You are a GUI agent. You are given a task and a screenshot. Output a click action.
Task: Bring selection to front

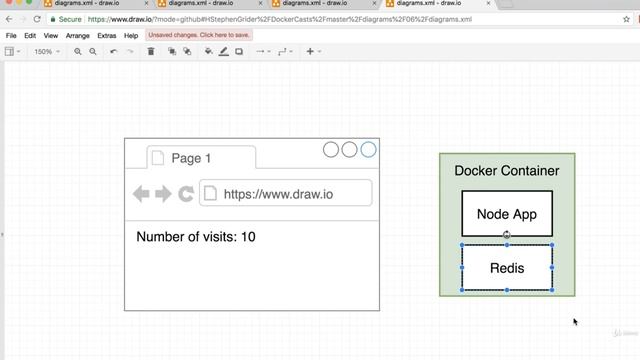click(x=172, y=51)
